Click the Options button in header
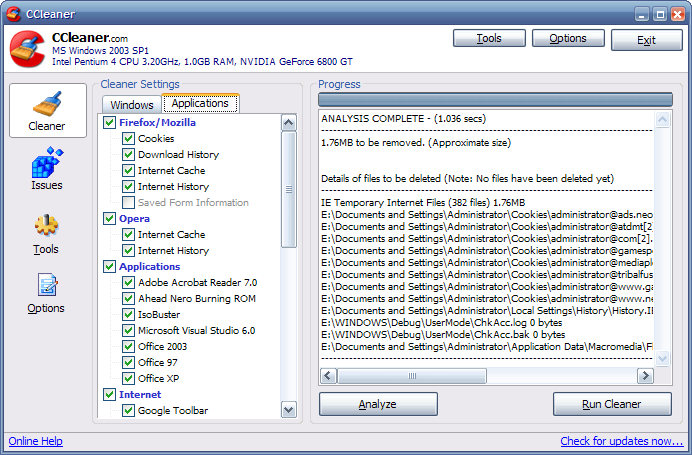 [x=568, y=38]
